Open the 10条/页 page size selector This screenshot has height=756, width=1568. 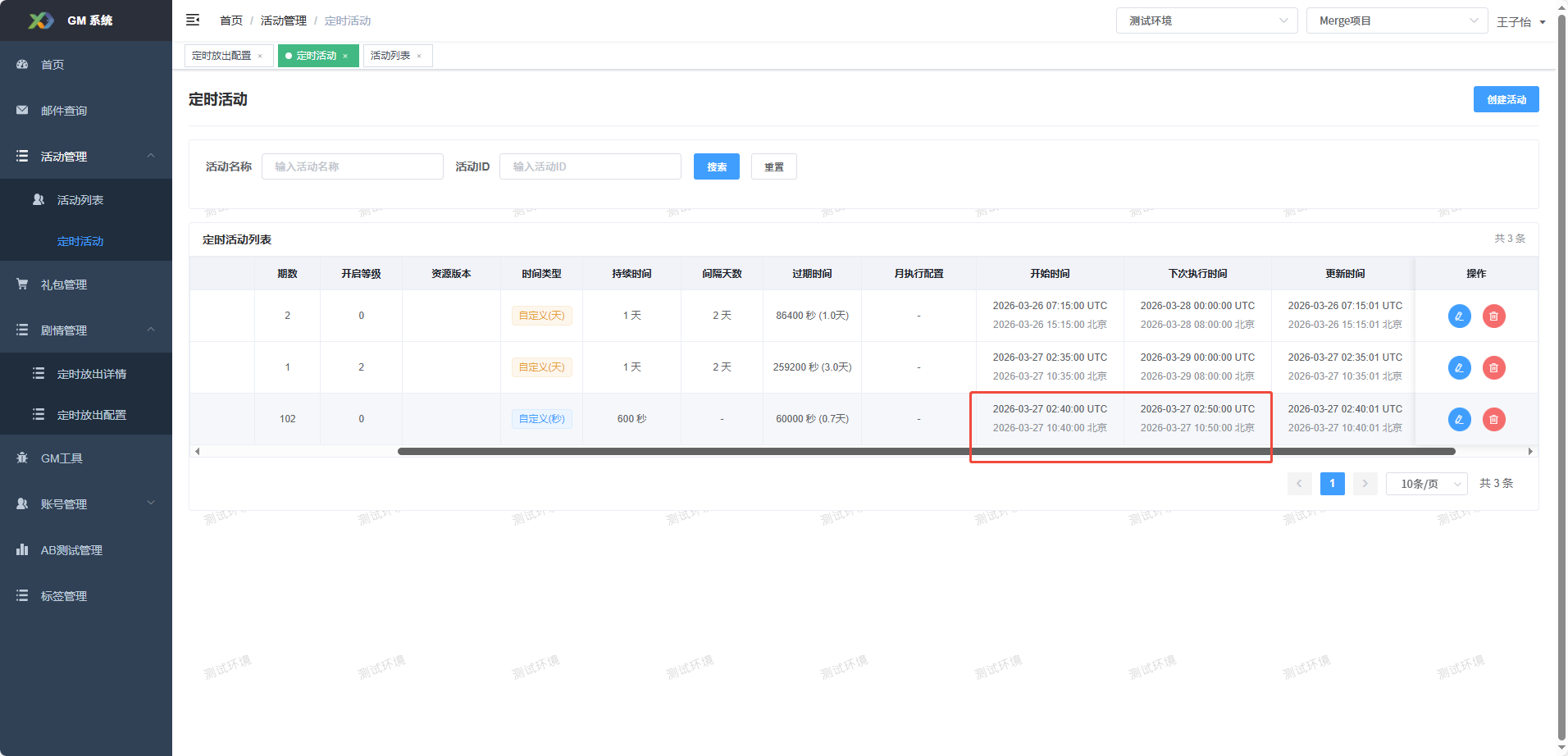point(1426,484)
